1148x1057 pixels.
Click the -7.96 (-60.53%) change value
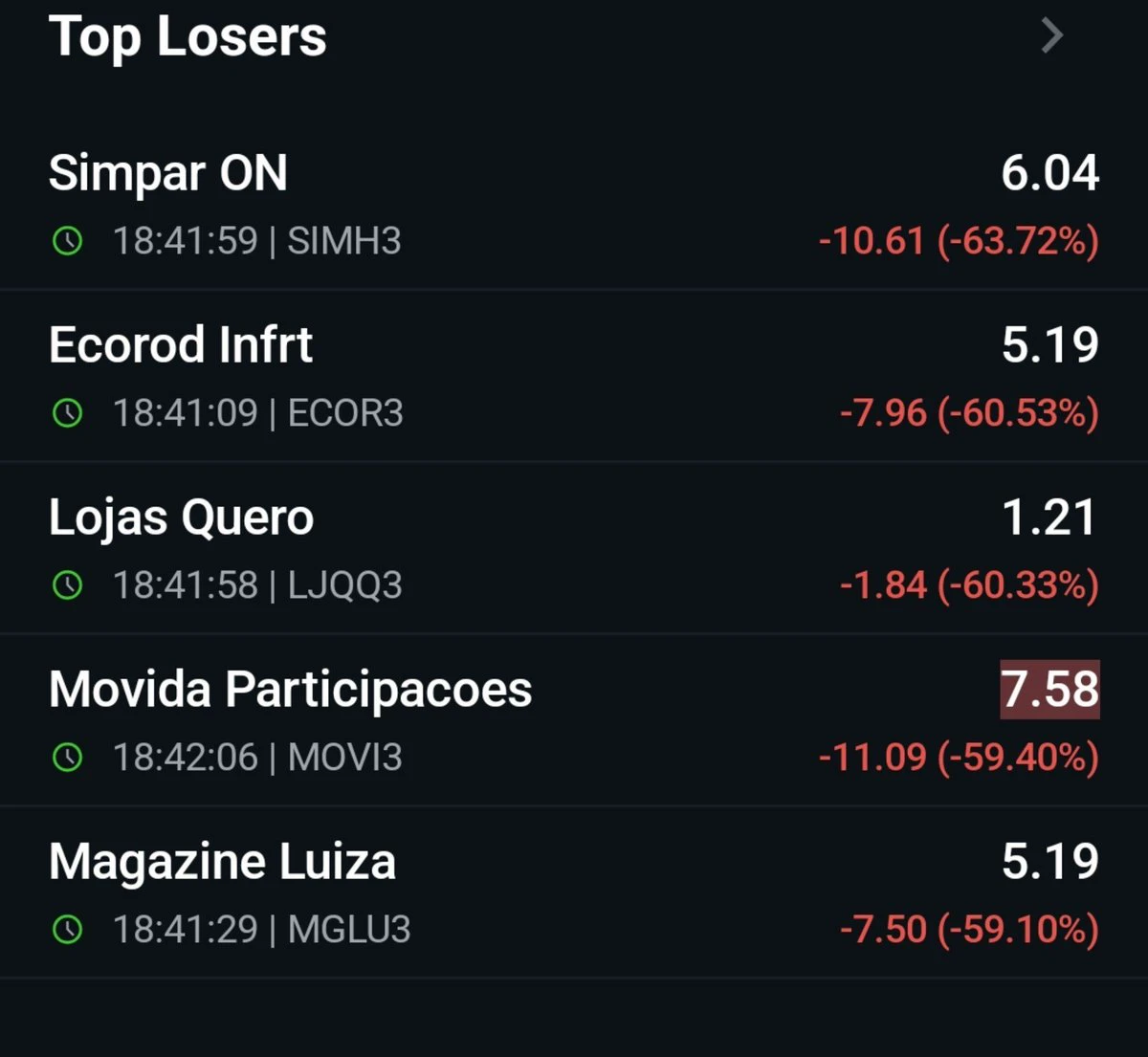[969, 413]
